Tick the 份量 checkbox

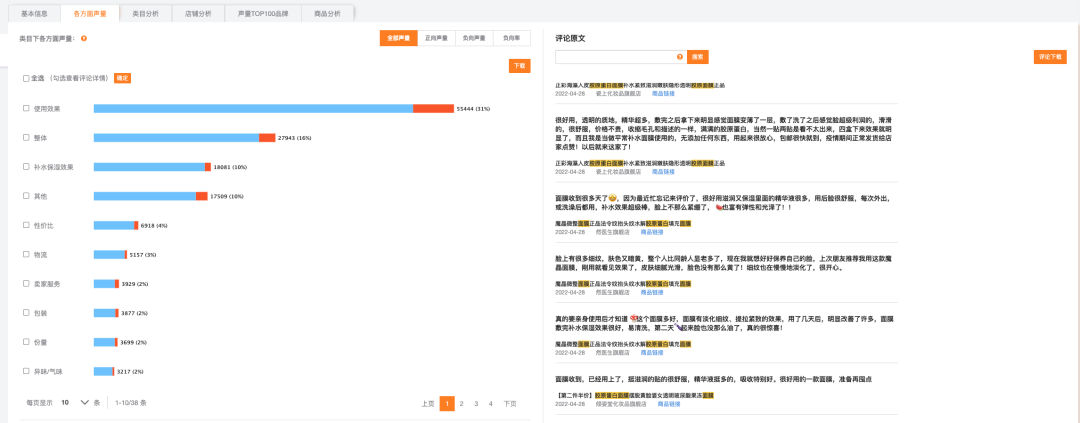pyautogui.click(x=26, y=342)
